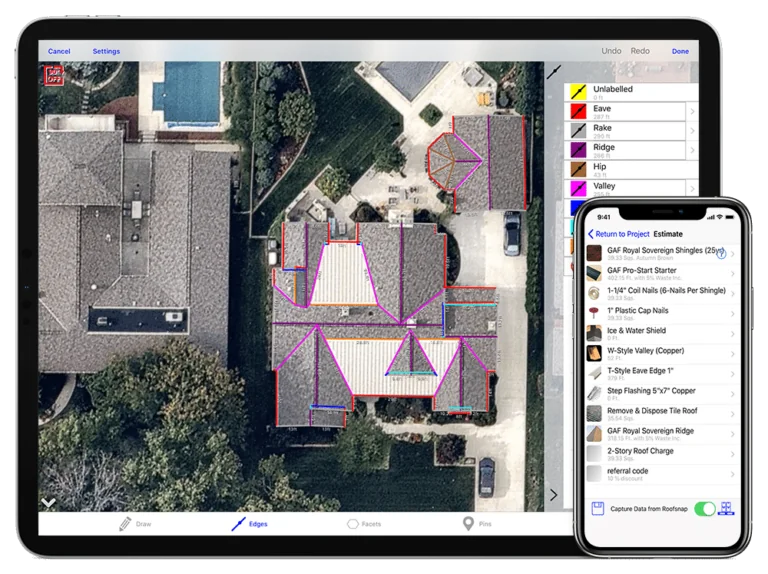
Task: Tap the grid layout icon beside the switch
Action: pos(725,508)
